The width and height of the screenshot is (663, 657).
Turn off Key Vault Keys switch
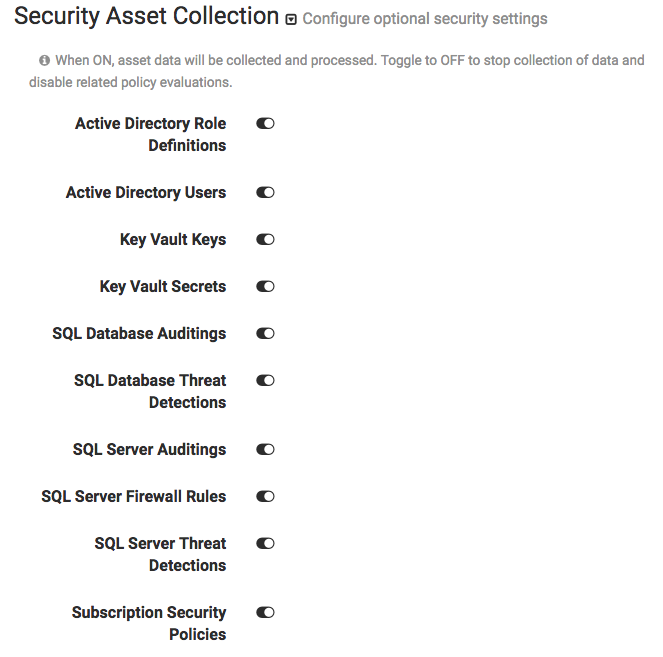pos(265,240)
